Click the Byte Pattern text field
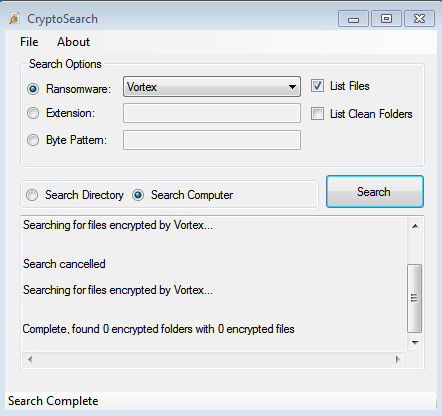 coord(212,140)
